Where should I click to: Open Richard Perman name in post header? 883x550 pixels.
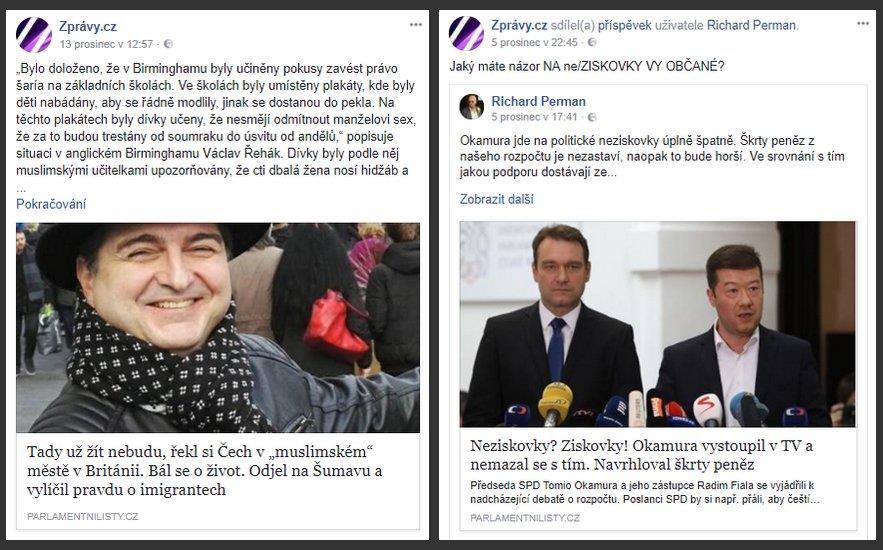tap(751, 25)
